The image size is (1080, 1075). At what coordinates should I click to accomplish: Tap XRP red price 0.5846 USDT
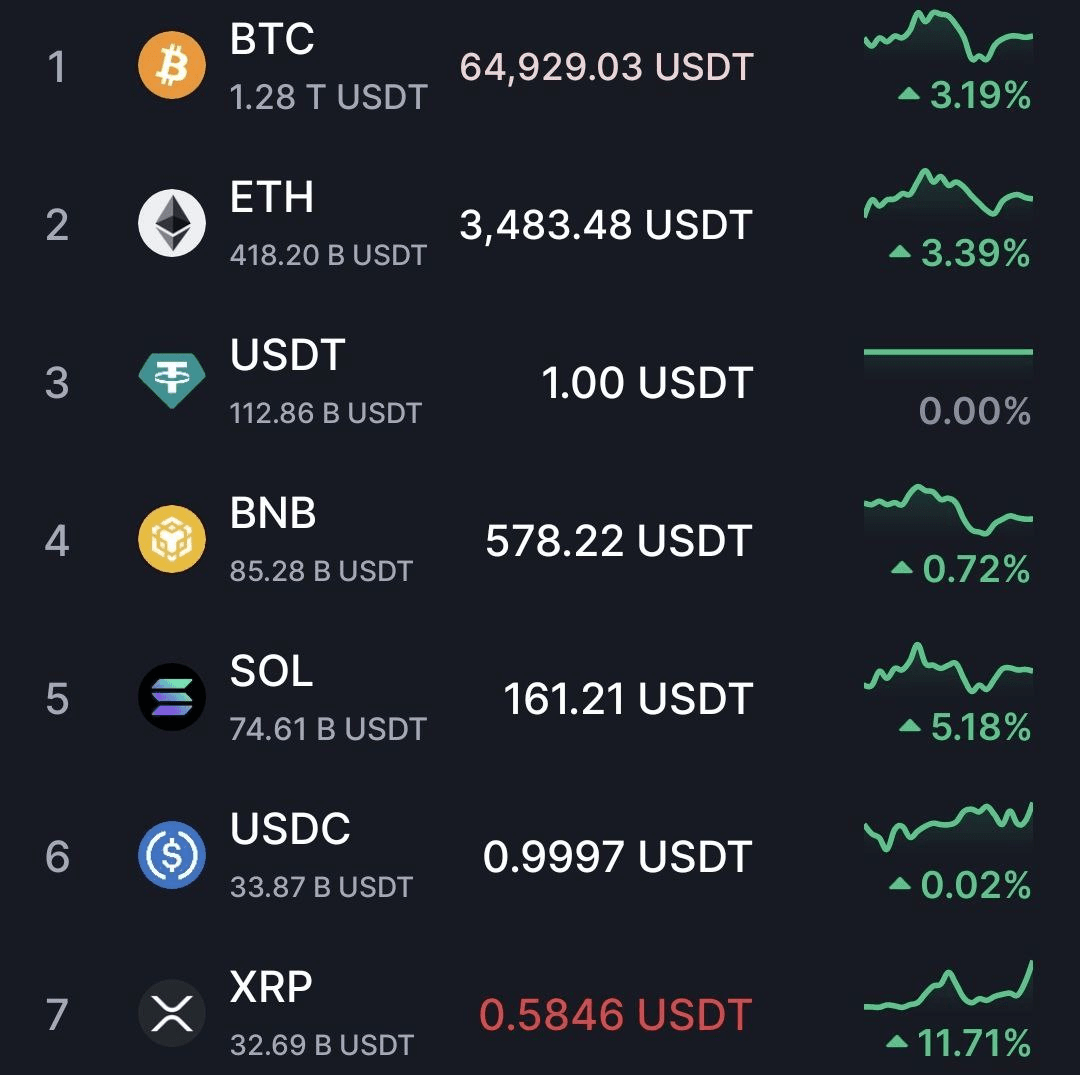(615, 1014)
